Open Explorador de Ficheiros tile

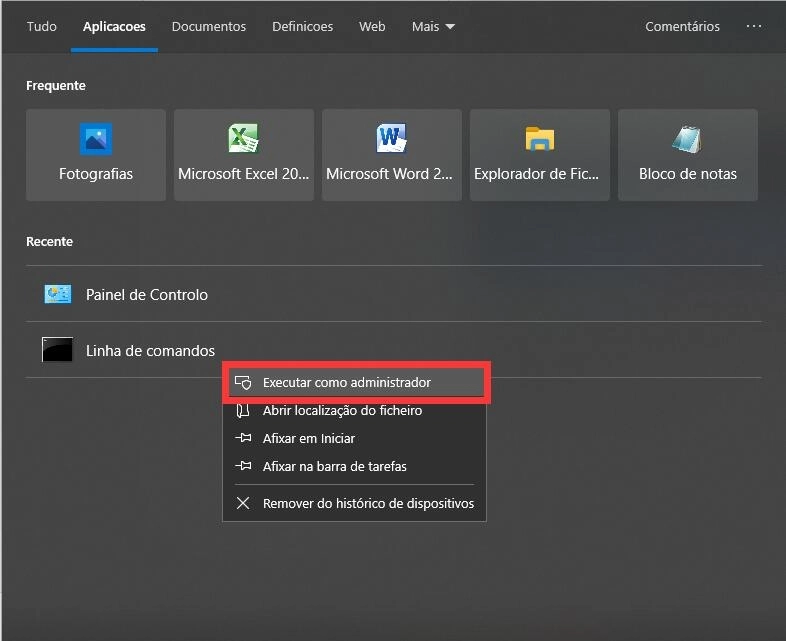(540, 155)
